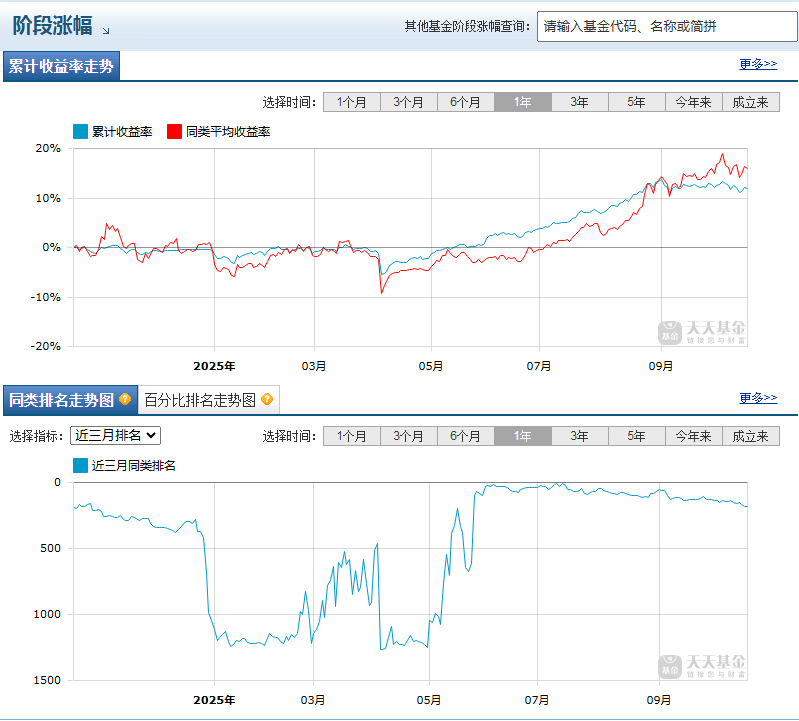
Task: Click the help icon on 同类排名走势图 tab
Action: pos(125,399)
